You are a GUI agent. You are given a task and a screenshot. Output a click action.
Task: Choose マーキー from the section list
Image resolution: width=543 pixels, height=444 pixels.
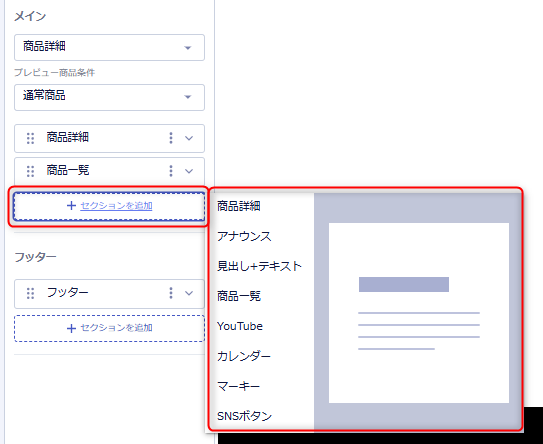pyautogui.click(x=238, y=386)
